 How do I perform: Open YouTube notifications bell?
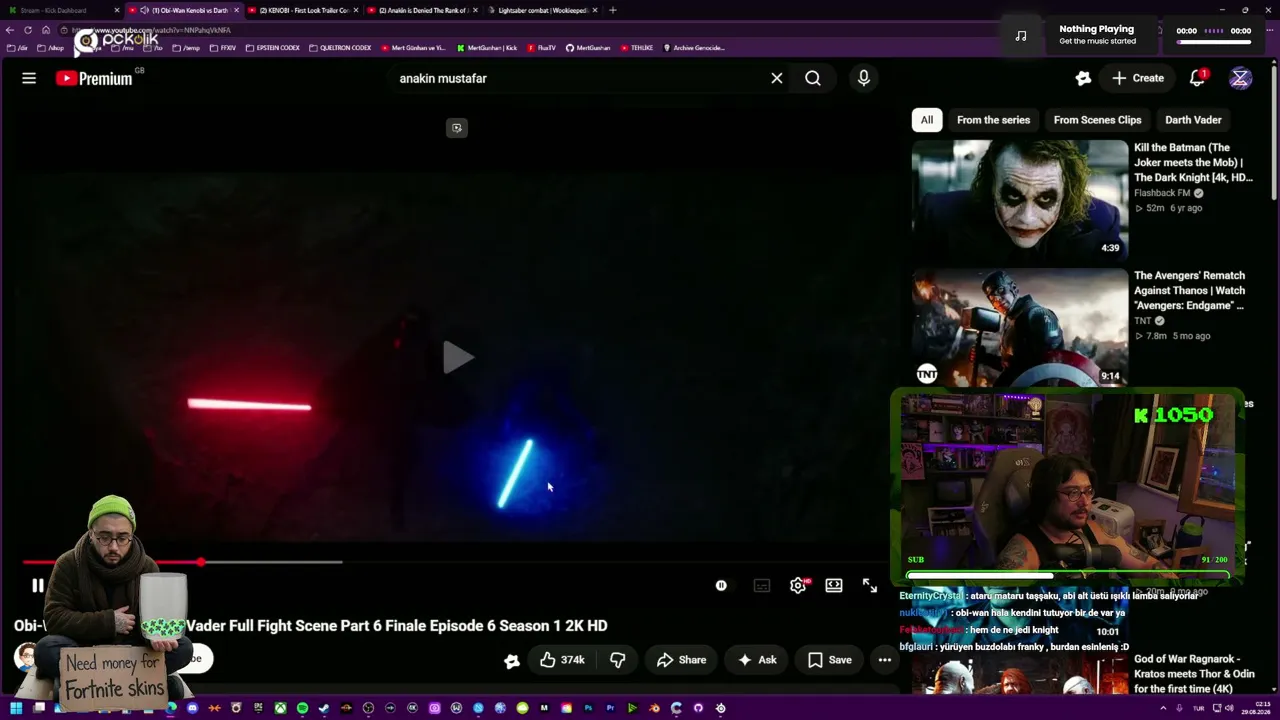point(1197,78)
